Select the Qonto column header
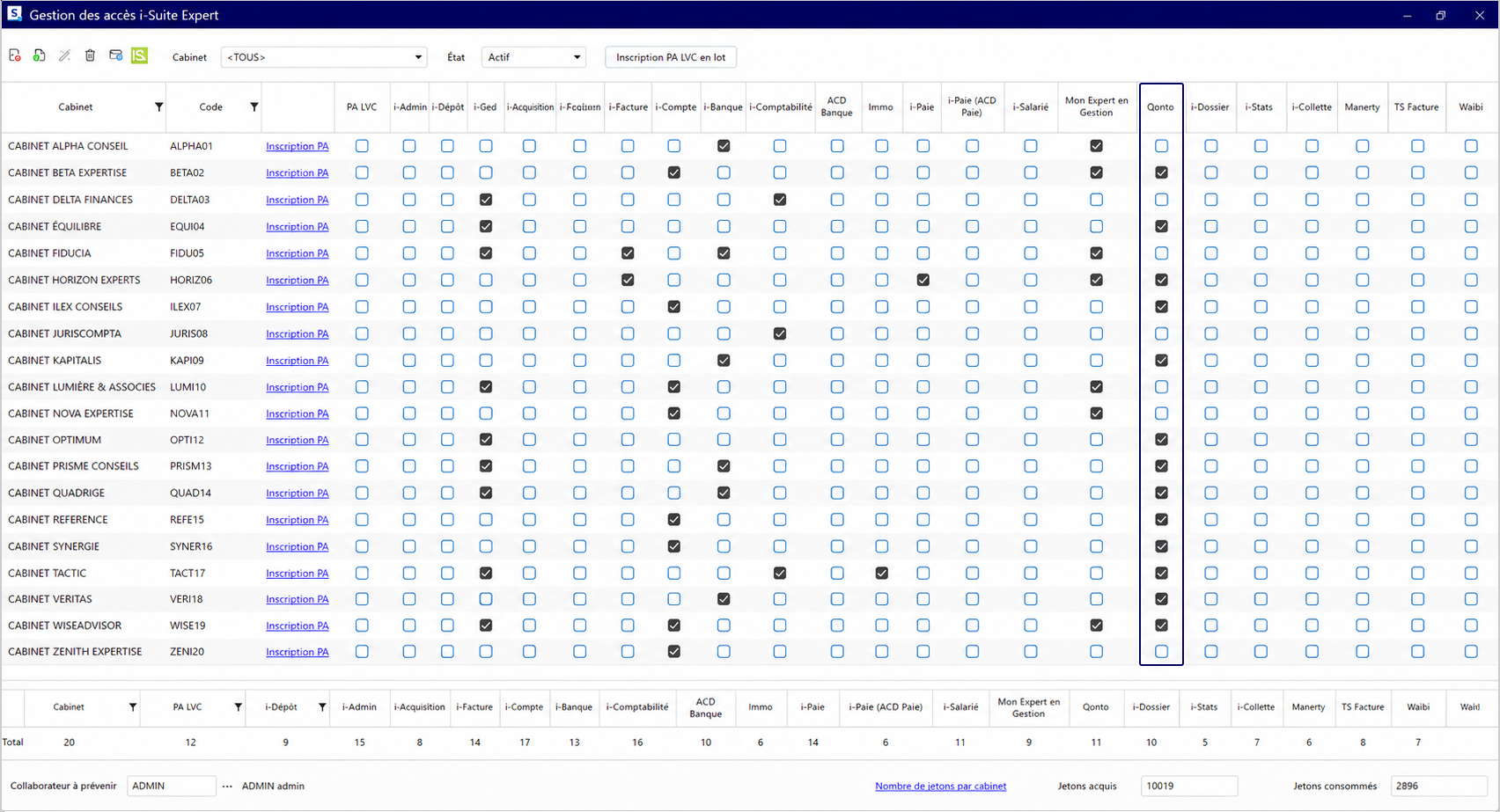The width and height of the screenshot is (1500, 812). point(1160,107)
